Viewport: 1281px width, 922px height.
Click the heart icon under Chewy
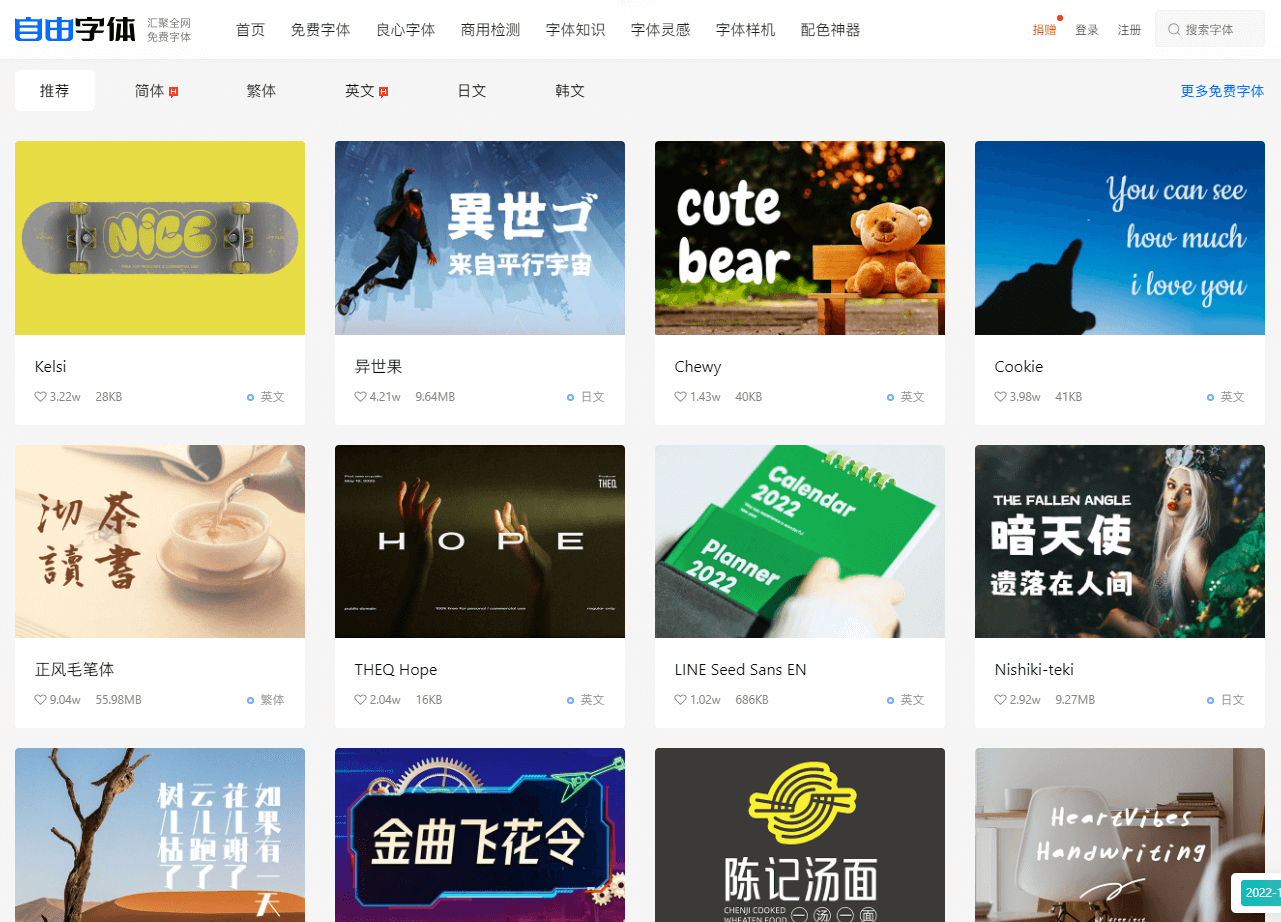681,397
